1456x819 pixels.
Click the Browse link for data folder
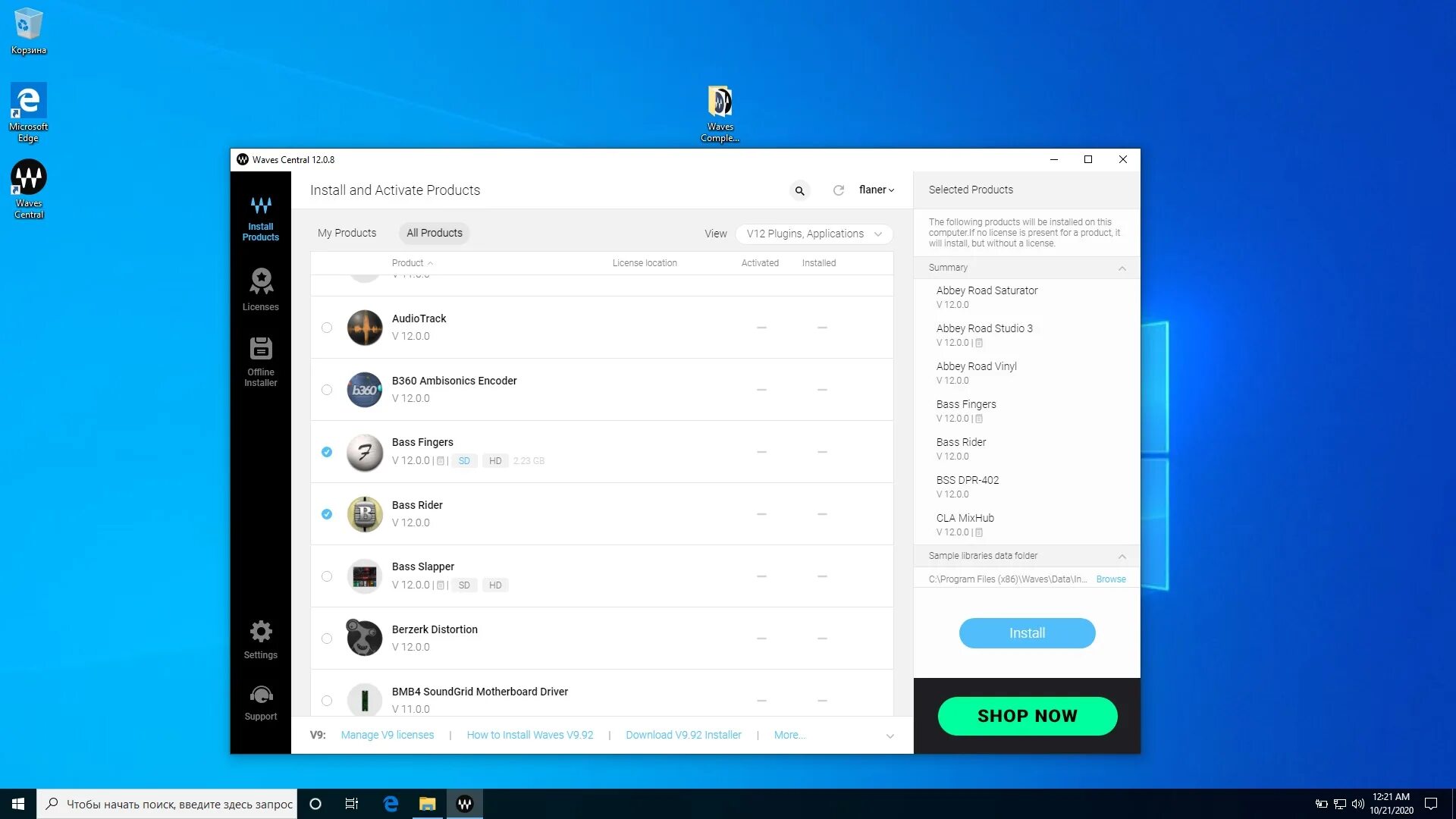(1110, 579)
